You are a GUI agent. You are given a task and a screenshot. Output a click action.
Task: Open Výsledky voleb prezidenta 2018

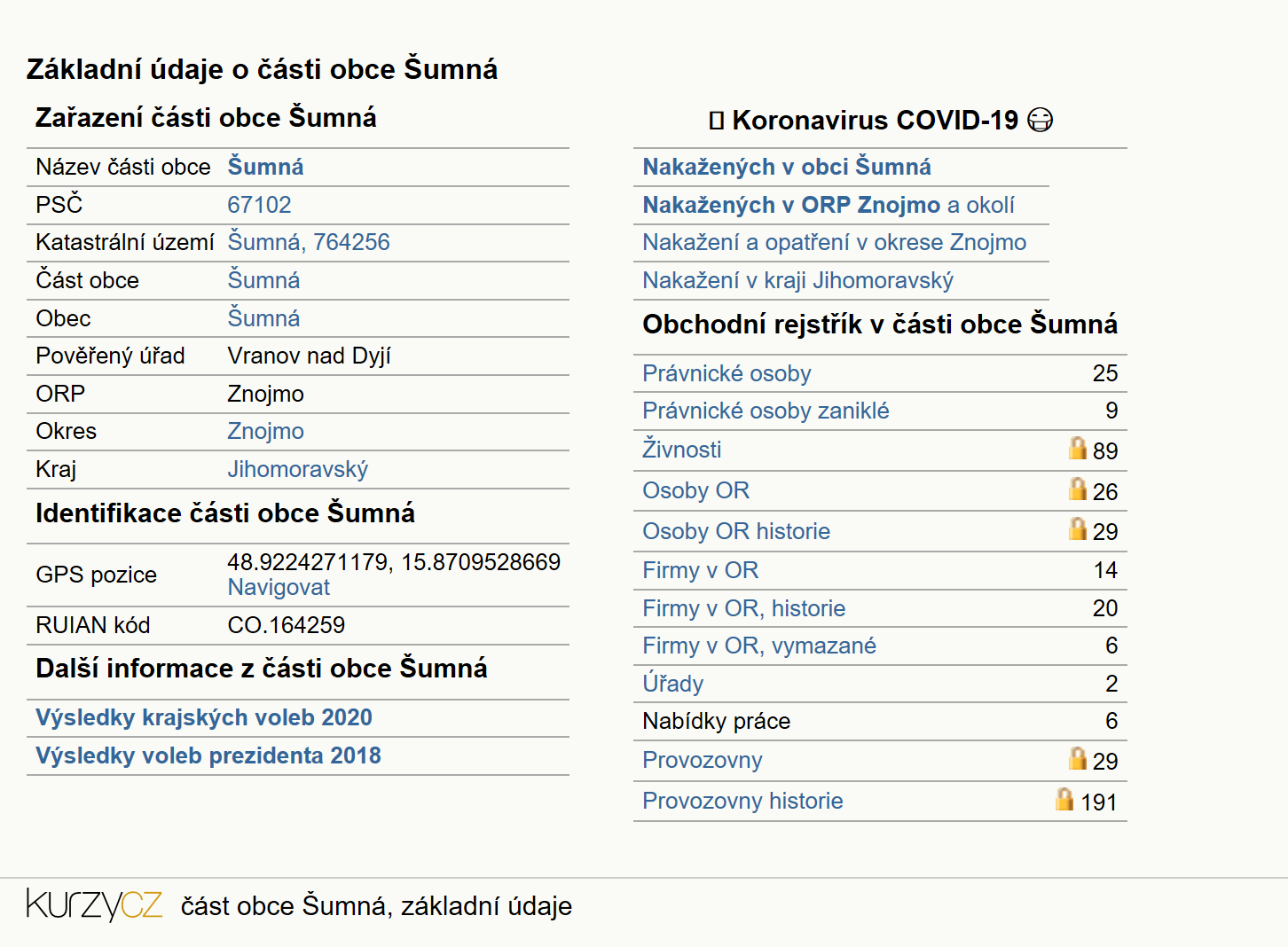(208, 755)
